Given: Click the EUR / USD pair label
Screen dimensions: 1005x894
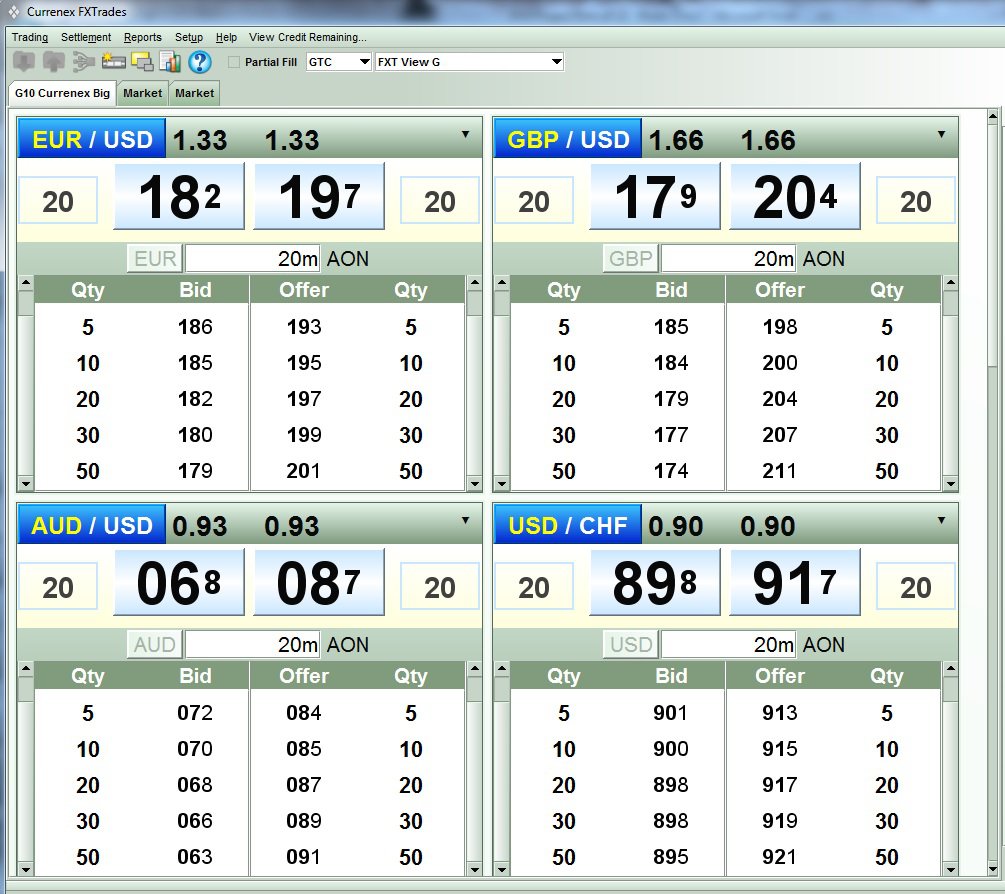Looking at the screenshot, I should pos(92,139).
